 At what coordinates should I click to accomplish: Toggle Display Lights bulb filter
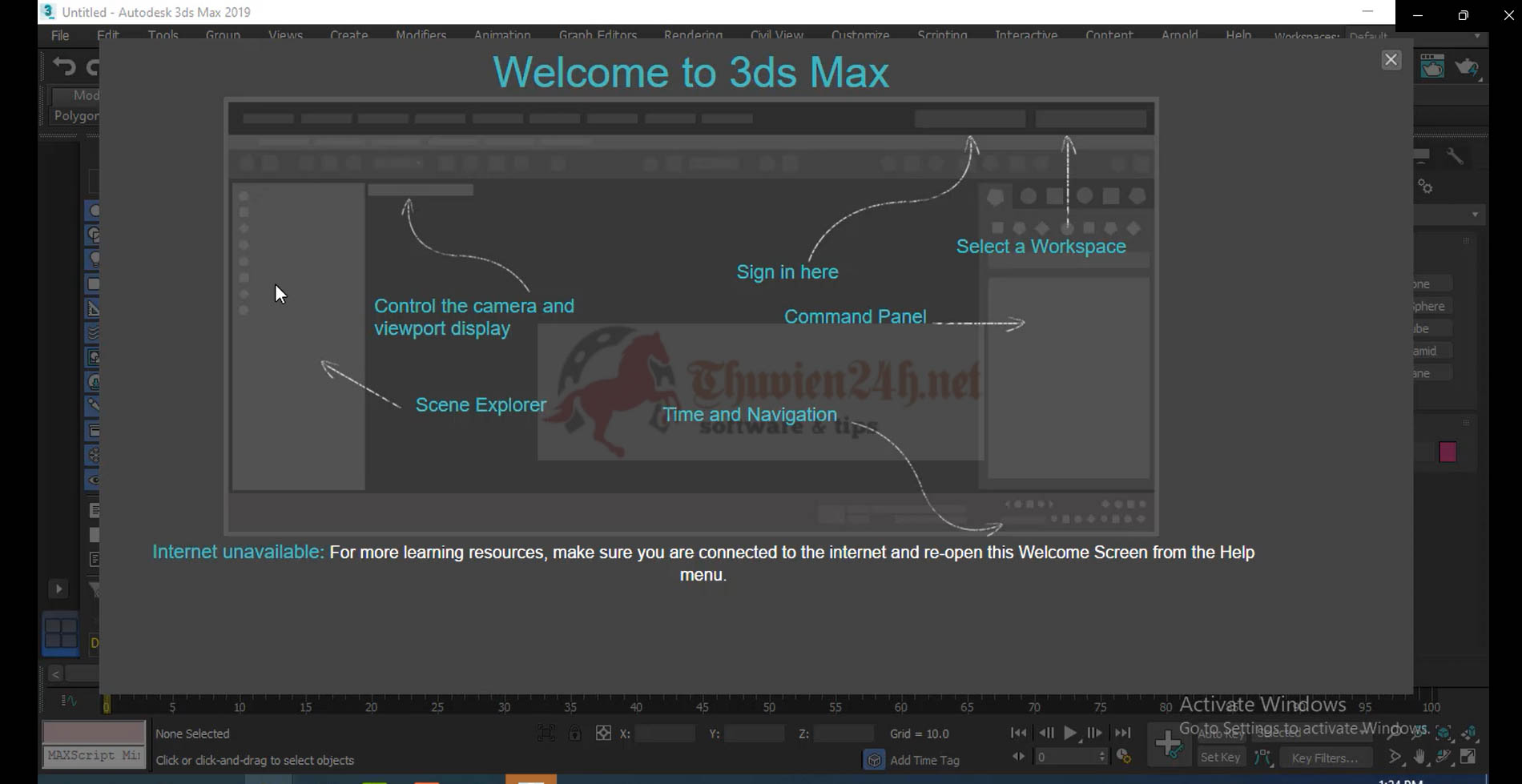point(94,259)
